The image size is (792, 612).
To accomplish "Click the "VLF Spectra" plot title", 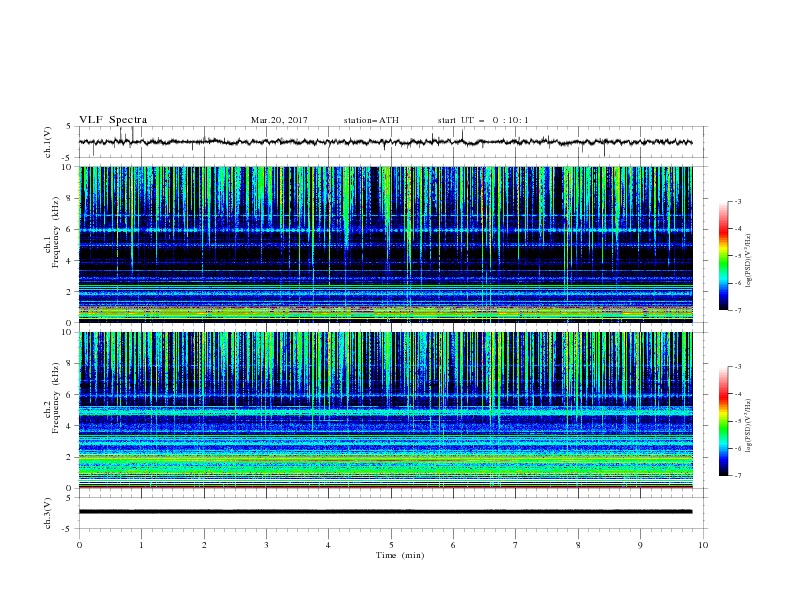I will 113,120.
